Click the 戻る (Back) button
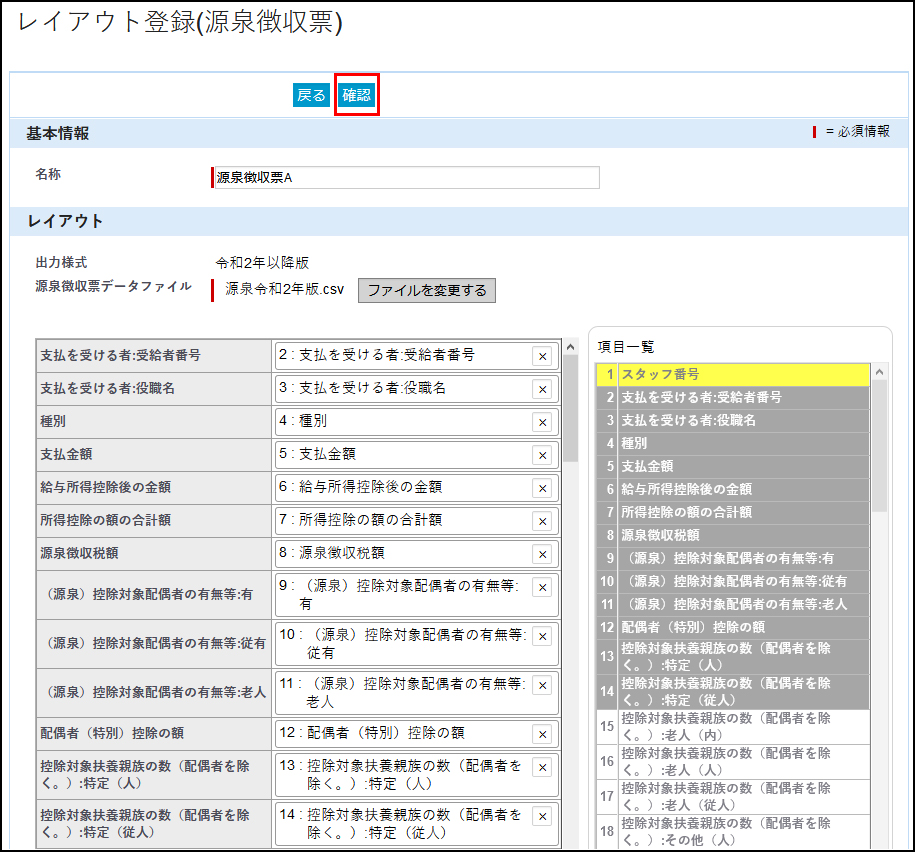 point(311,95)
